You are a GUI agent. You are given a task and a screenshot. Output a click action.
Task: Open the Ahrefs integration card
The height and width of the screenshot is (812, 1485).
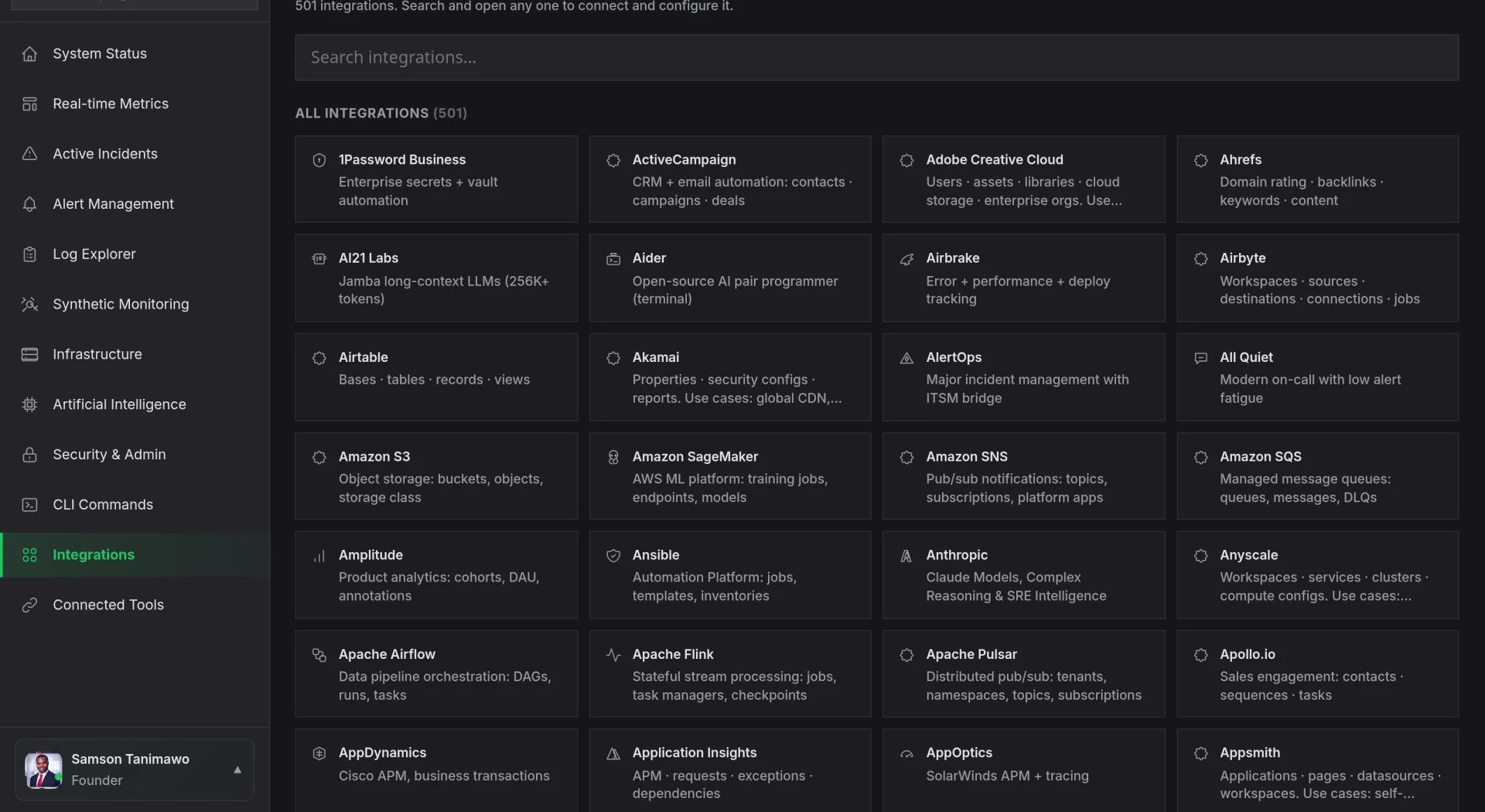[1317, 179]
